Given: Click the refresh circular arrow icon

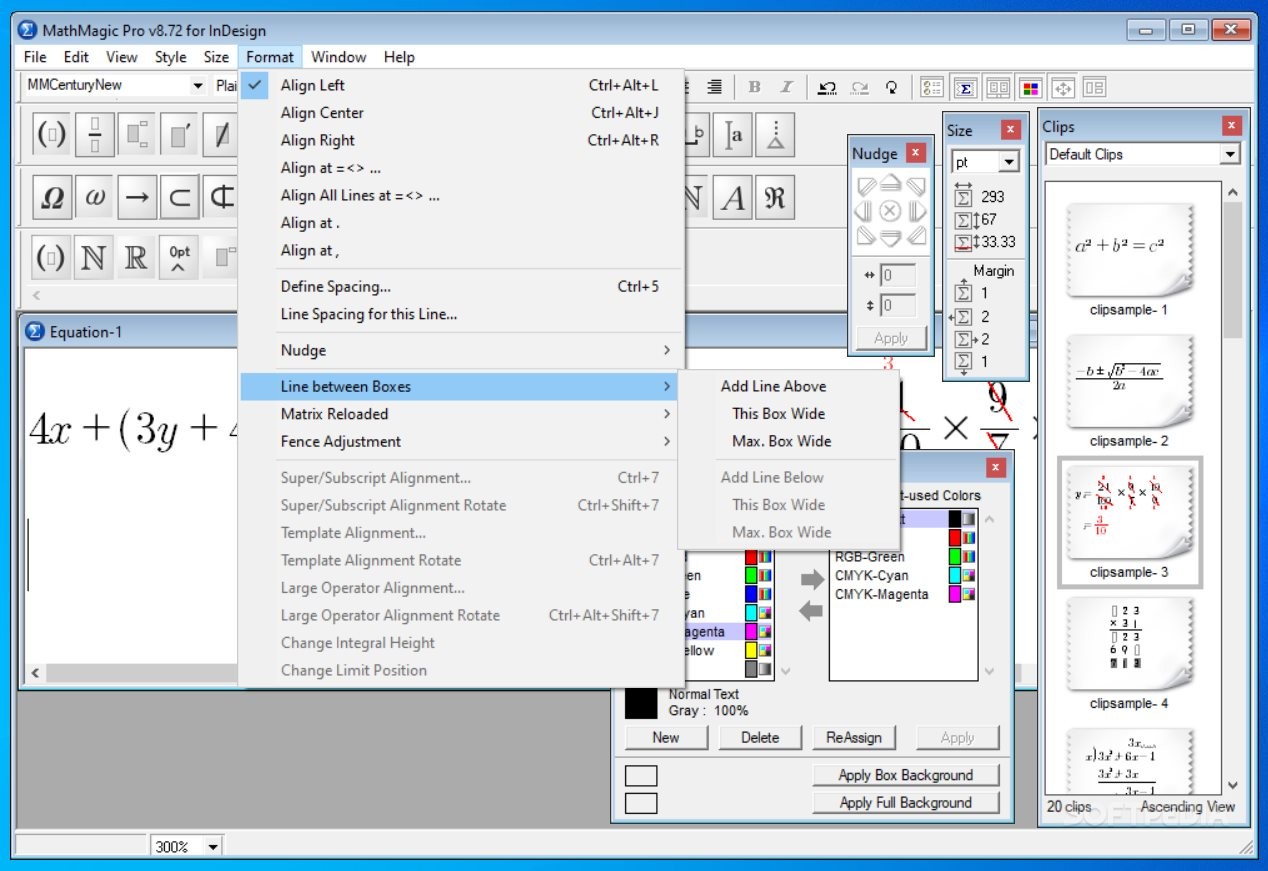Looking at the screenshot, I should click(891, 87).
